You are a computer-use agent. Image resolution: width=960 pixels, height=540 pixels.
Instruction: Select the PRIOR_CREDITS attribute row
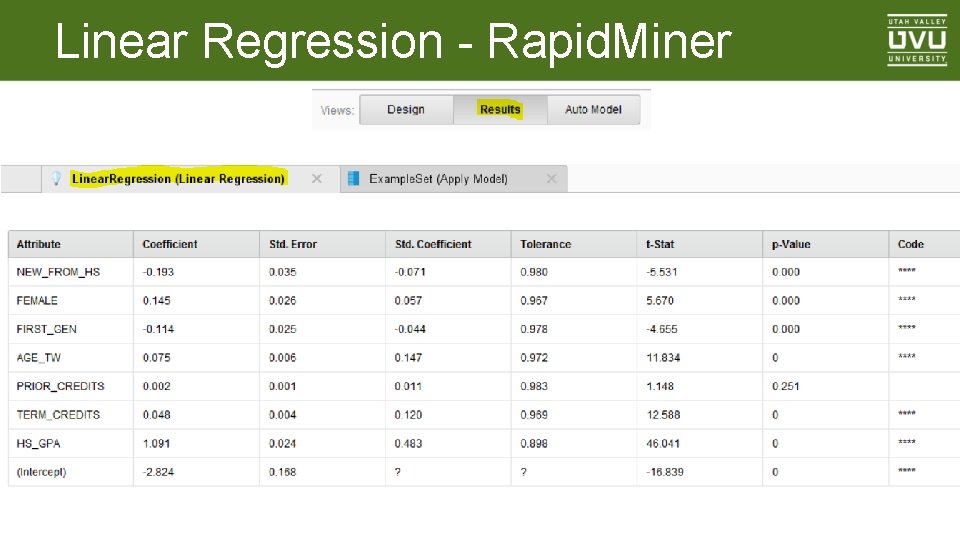(484, 386)
